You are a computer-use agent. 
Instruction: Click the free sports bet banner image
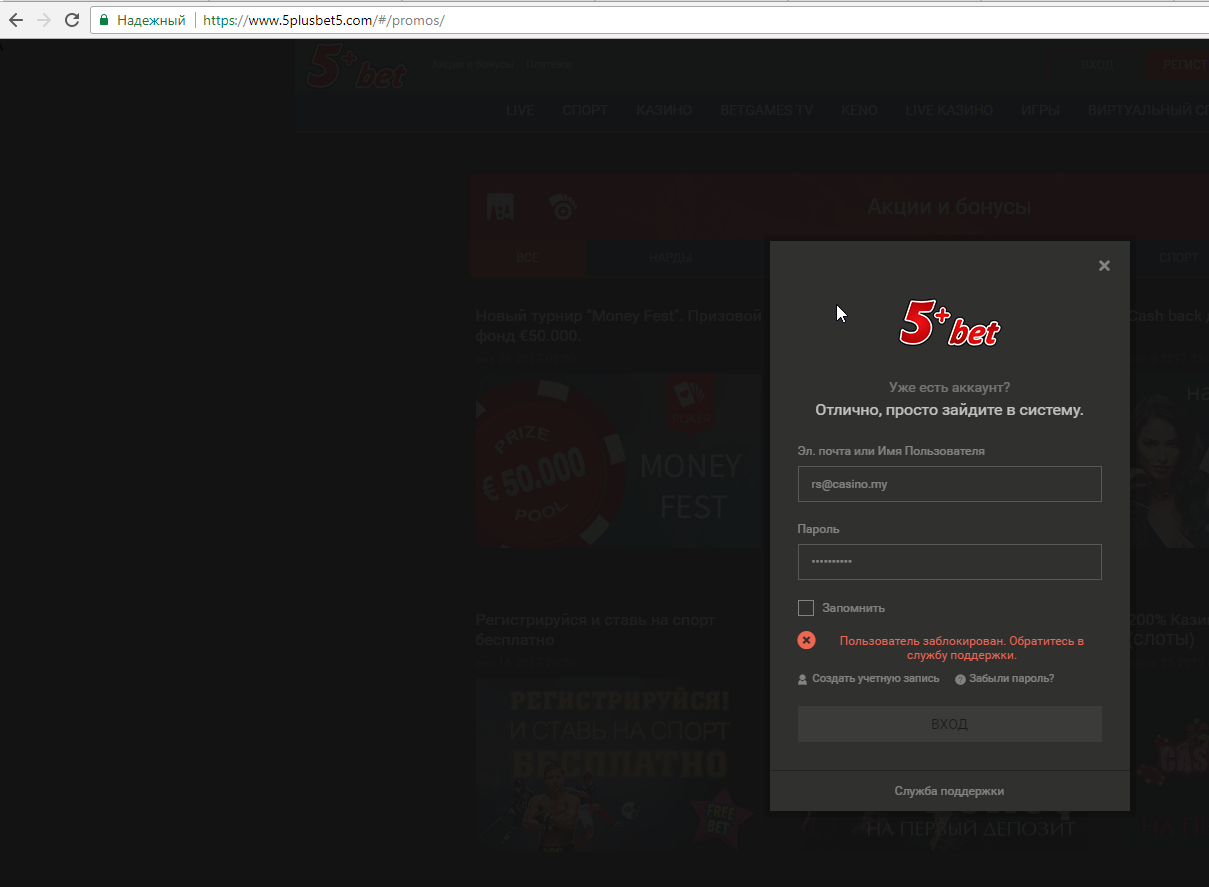click(x=619, y=765)
